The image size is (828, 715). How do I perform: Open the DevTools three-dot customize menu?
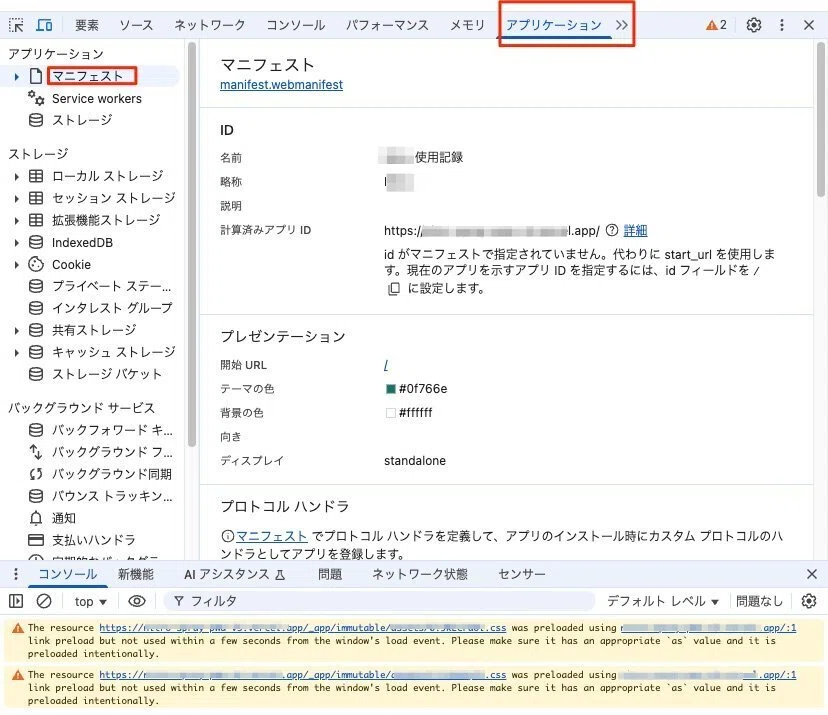[782, 25]
